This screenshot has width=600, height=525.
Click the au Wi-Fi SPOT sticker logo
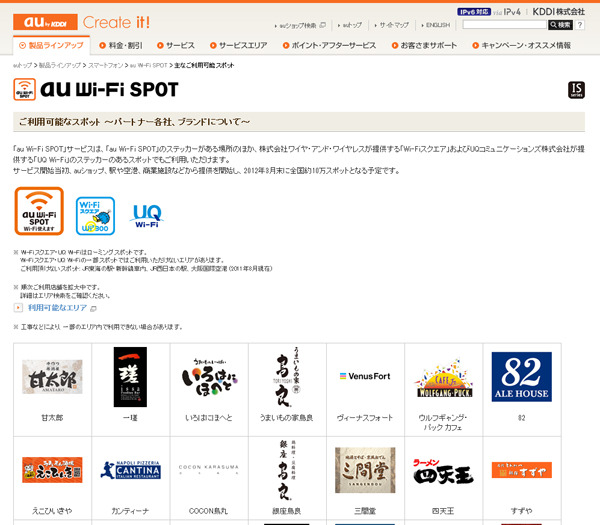tap(39, 211)
